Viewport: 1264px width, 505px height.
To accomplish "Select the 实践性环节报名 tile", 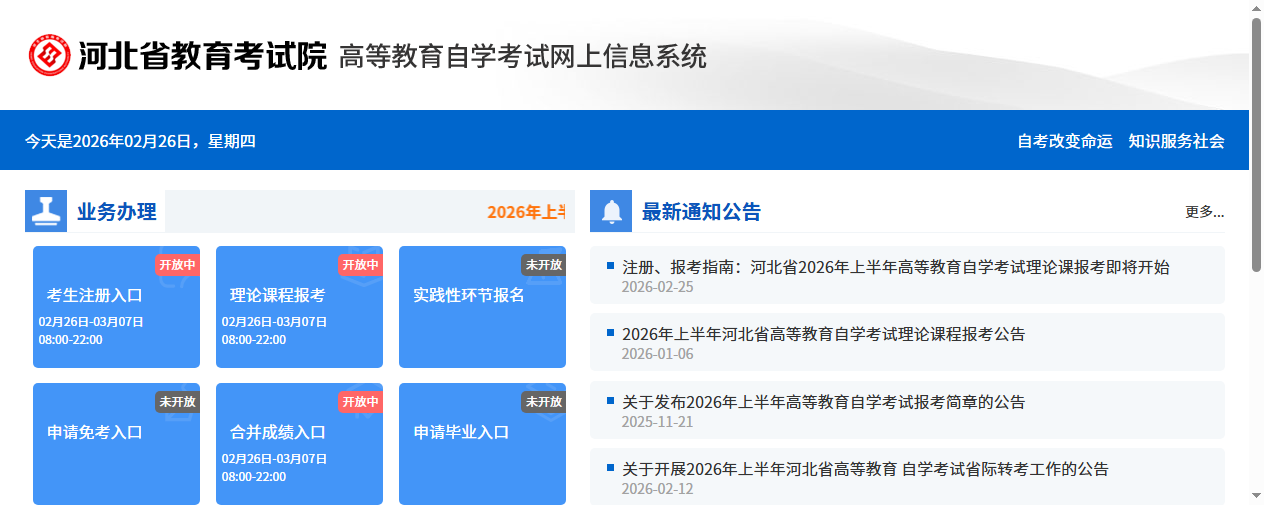I will pos(469,296).
